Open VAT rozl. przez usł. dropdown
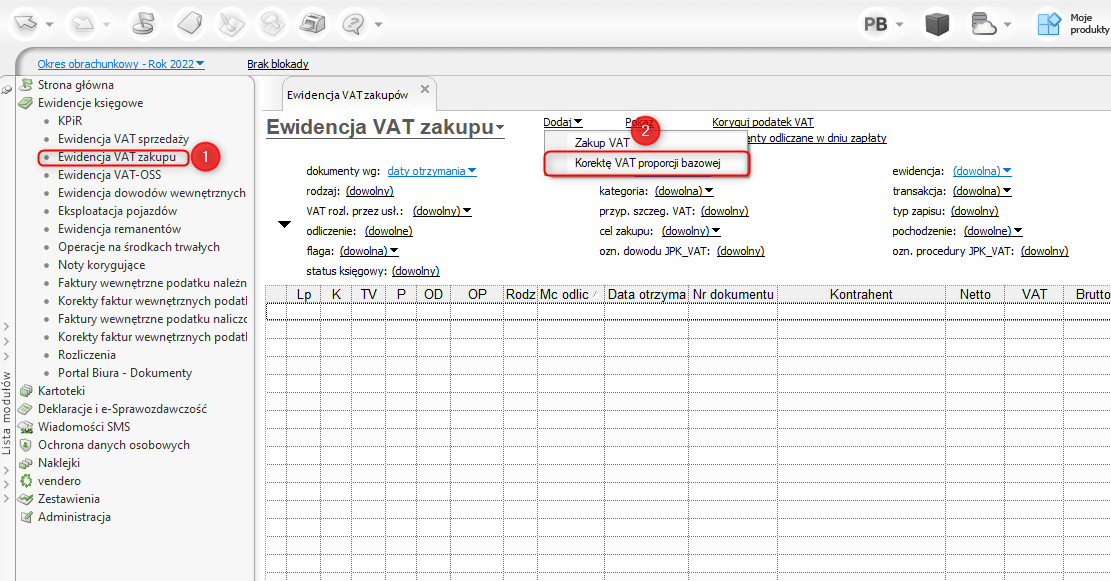The height and width of the screenshot is (581, 1111). (441, 210)
